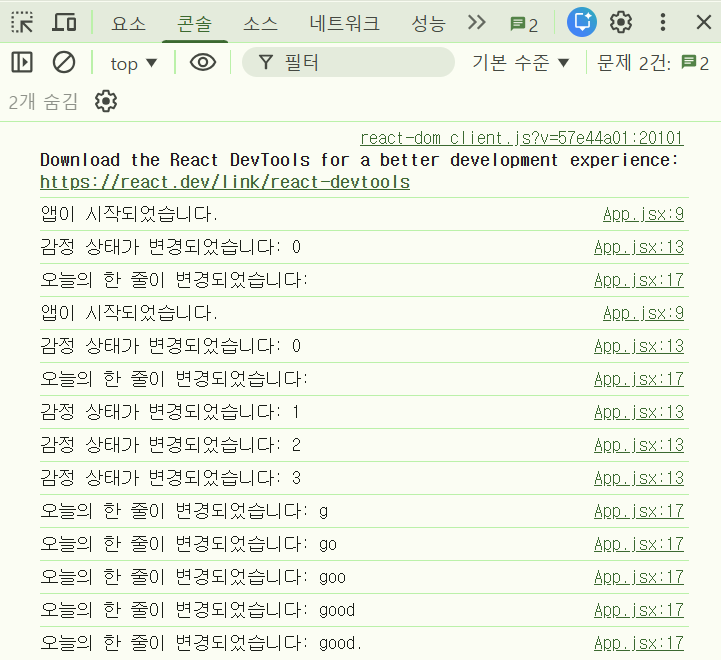721x660 pixels.
Task: Open the console sidebar panel icon
Action: [22, 63]
